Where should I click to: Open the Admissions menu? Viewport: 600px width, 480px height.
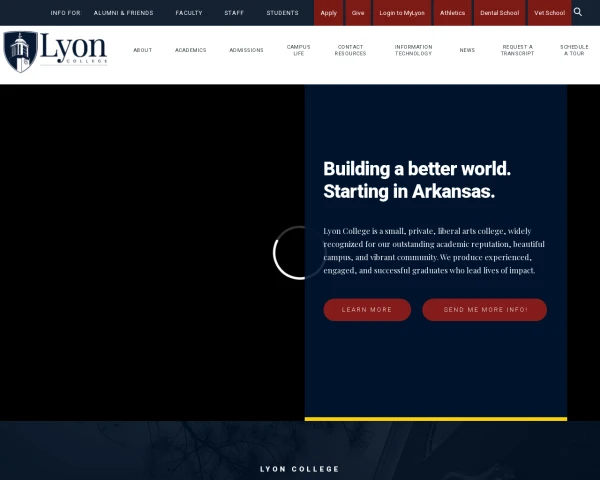(246, 50)
